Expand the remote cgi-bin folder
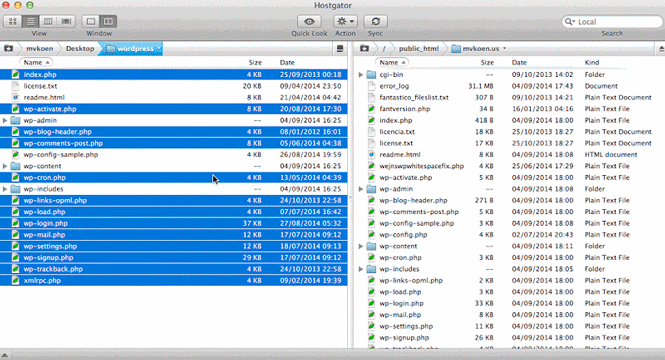Screen dimensions: 665x360 click(x=360, y=75)
